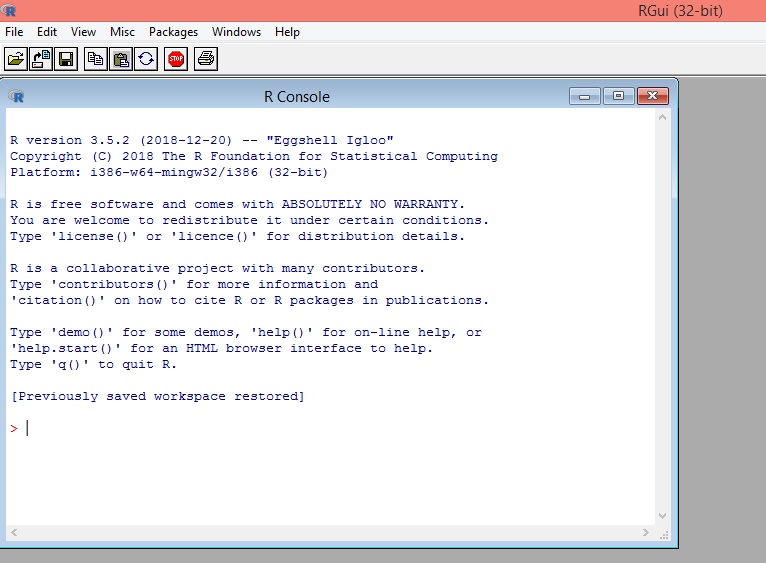
Task: Click the R Console resize grip corner
Action: pos(664,535)
